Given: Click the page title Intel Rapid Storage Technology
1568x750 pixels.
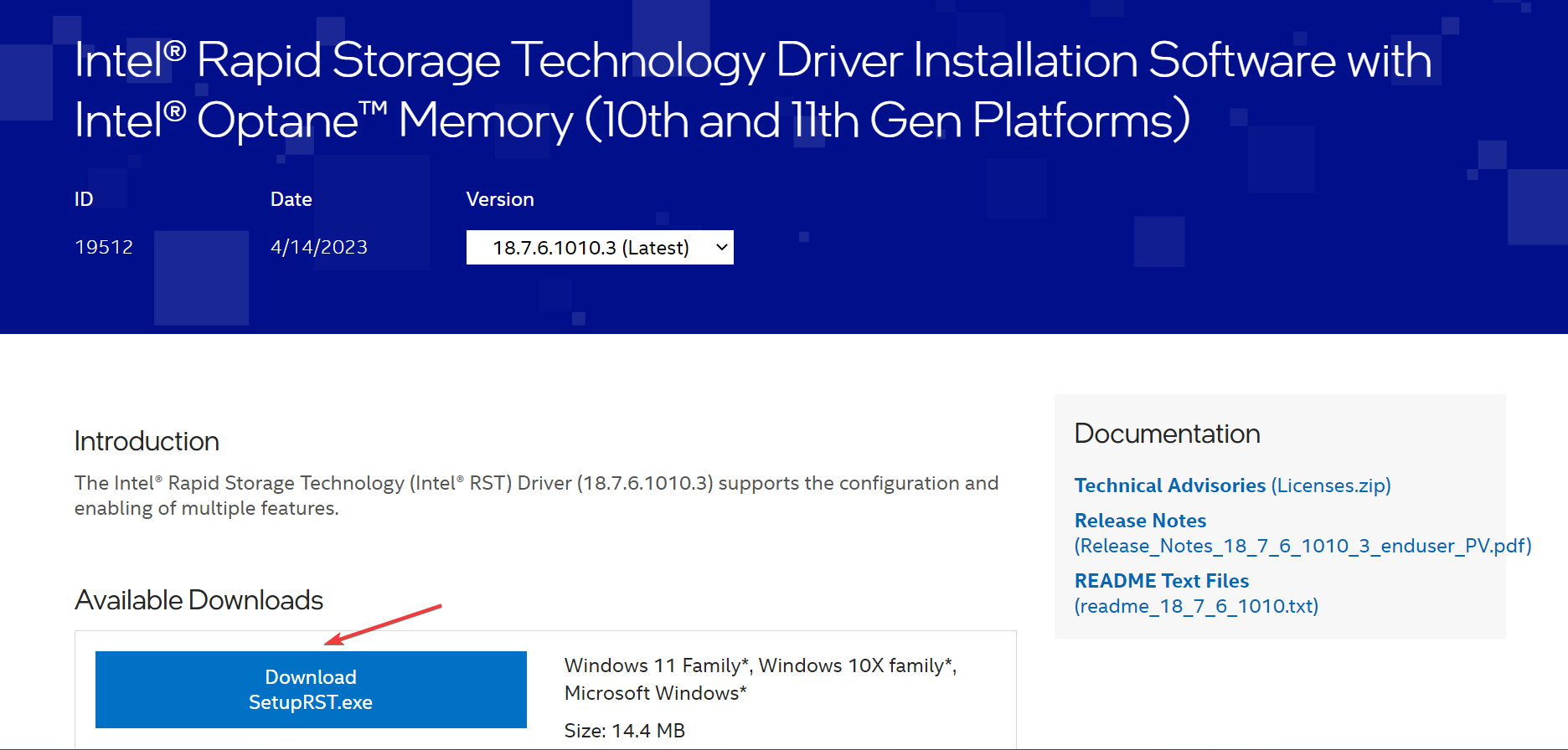Looking at the screenshot, I should 753,90.
